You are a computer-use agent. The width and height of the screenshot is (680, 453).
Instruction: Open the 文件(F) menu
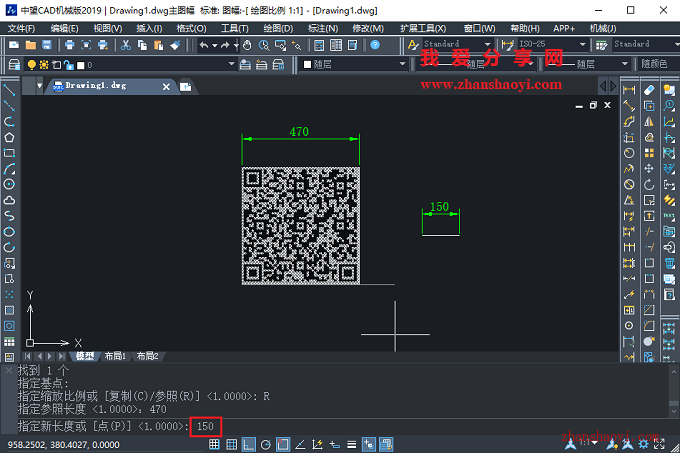21,29
